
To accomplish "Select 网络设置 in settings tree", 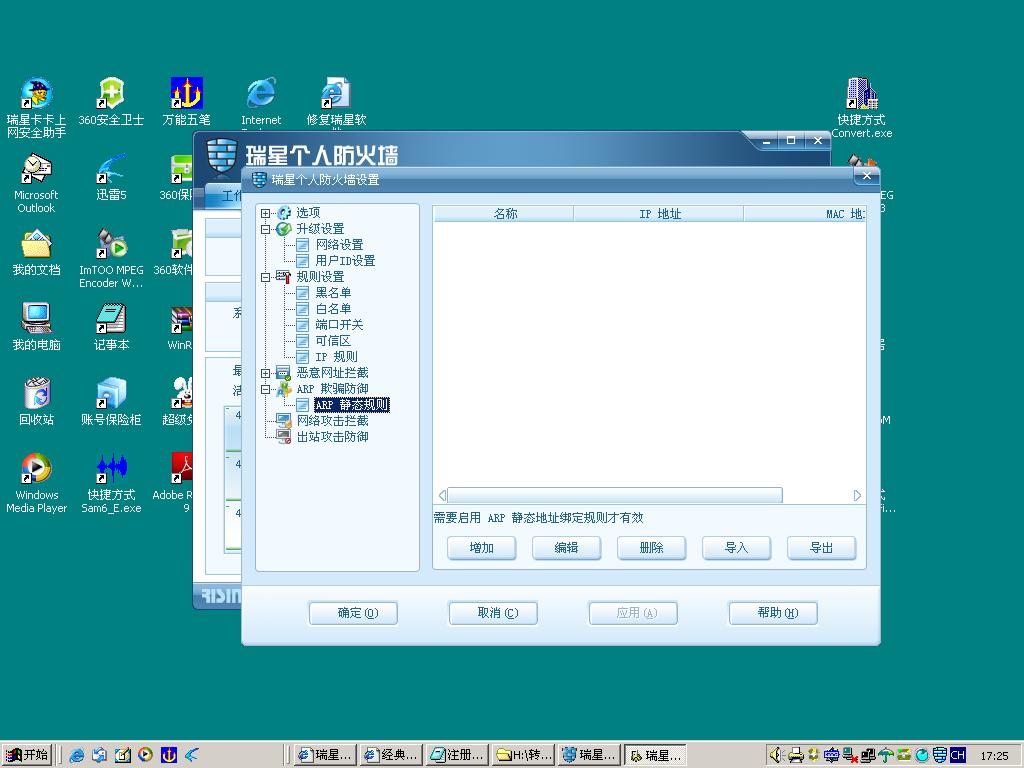I will pyautogui.click(x=339, y=245).
